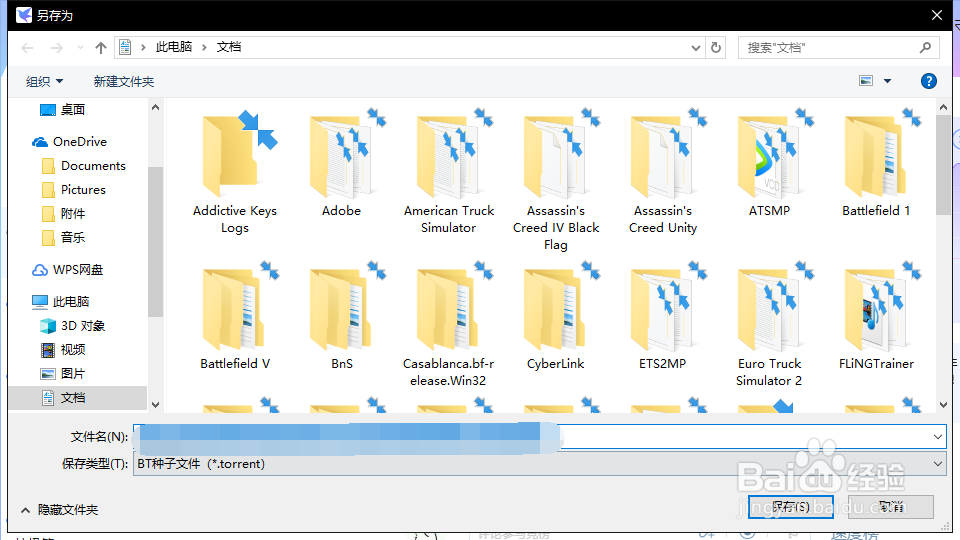960x540 pixels.
Task: Close the 另存为 dialog
Action: pos(937,15)
